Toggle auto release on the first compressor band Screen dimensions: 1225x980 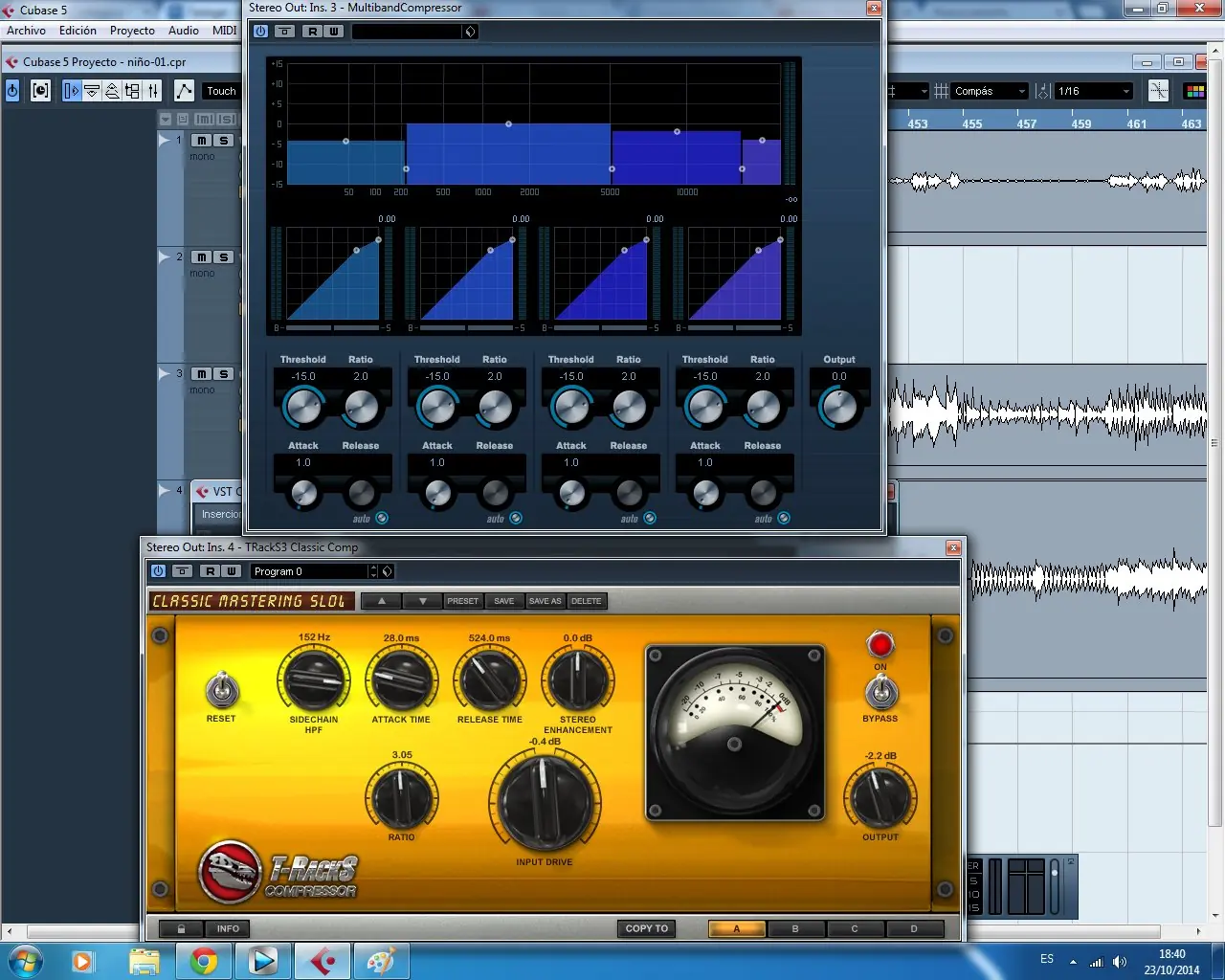coord(382,518)
